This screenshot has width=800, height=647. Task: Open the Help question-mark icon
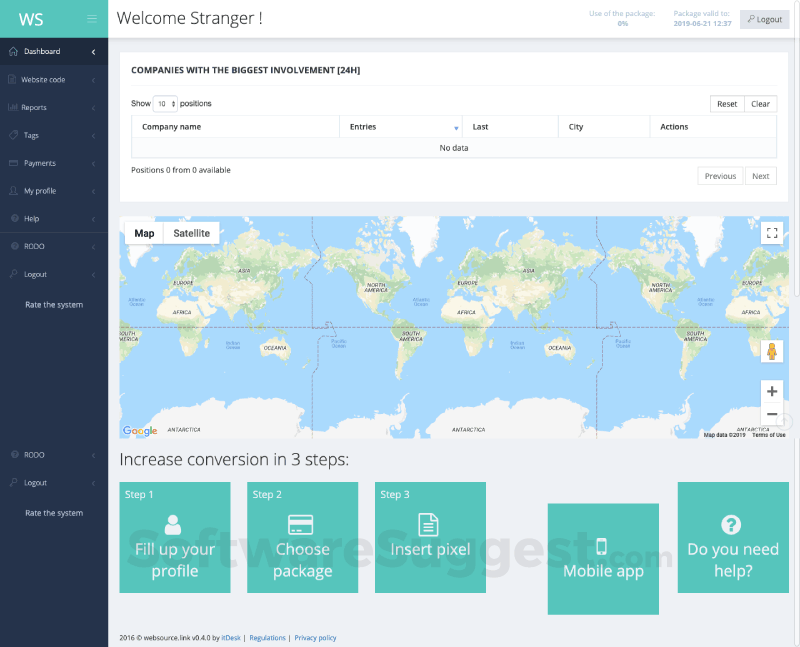[x=12, y=218]
